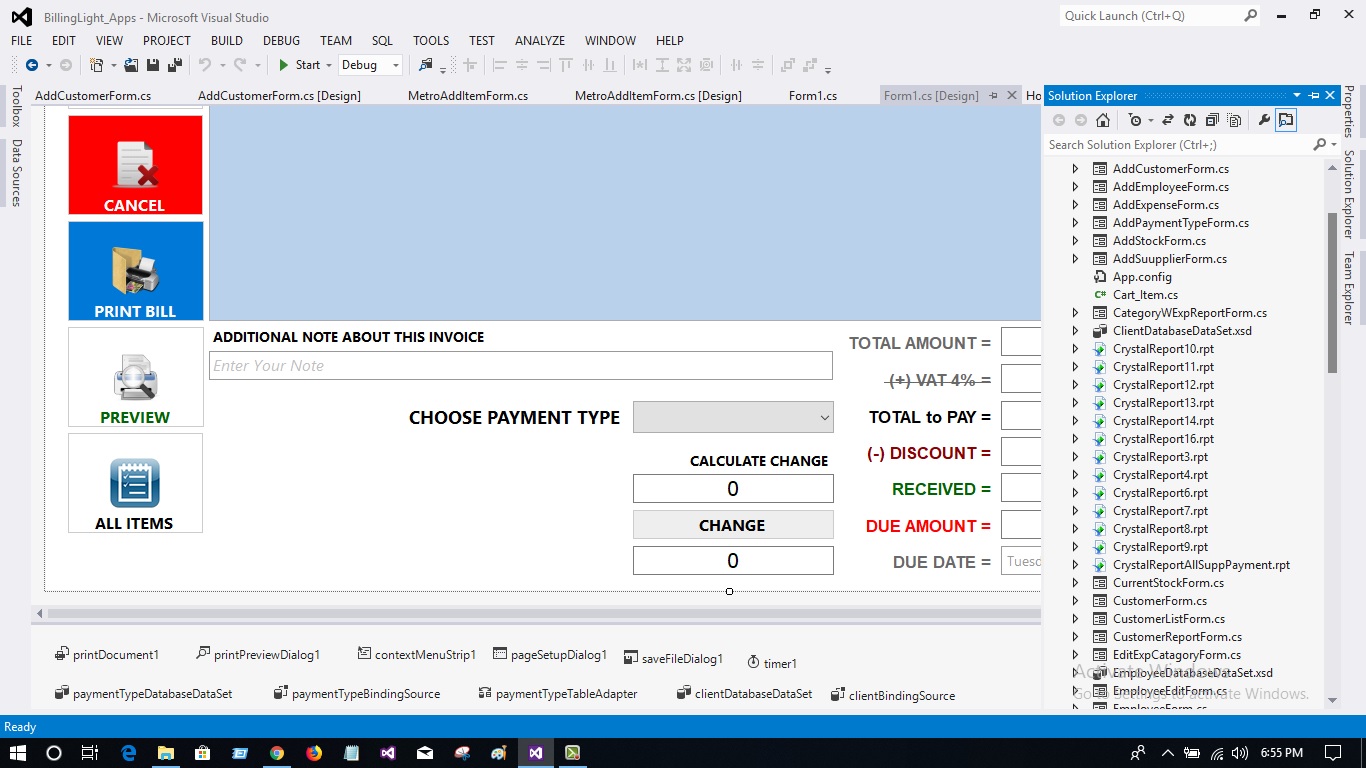Click the Home icon in Solution Explorer
This screenshot has width=1366, height=768.
[x=1102, y=119]
